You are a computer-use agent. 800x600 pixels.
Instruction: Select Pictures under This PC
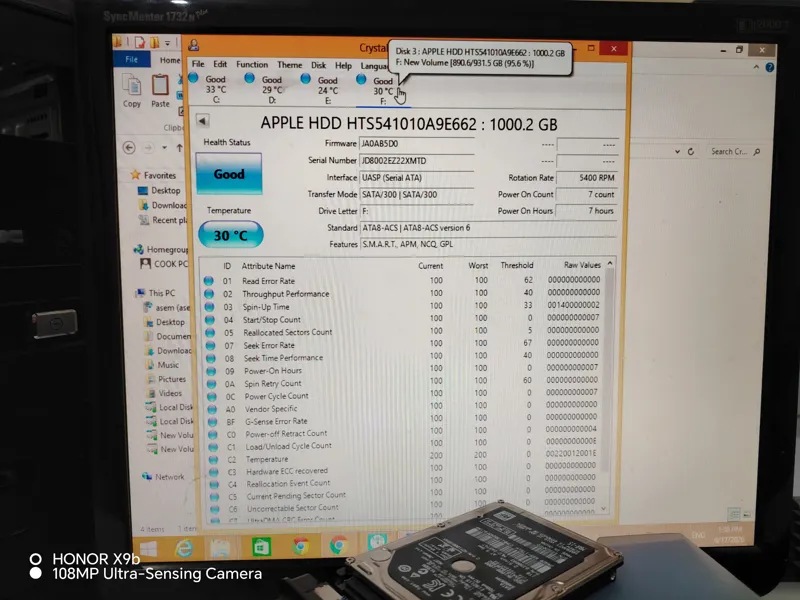click(x=166, y=379)
